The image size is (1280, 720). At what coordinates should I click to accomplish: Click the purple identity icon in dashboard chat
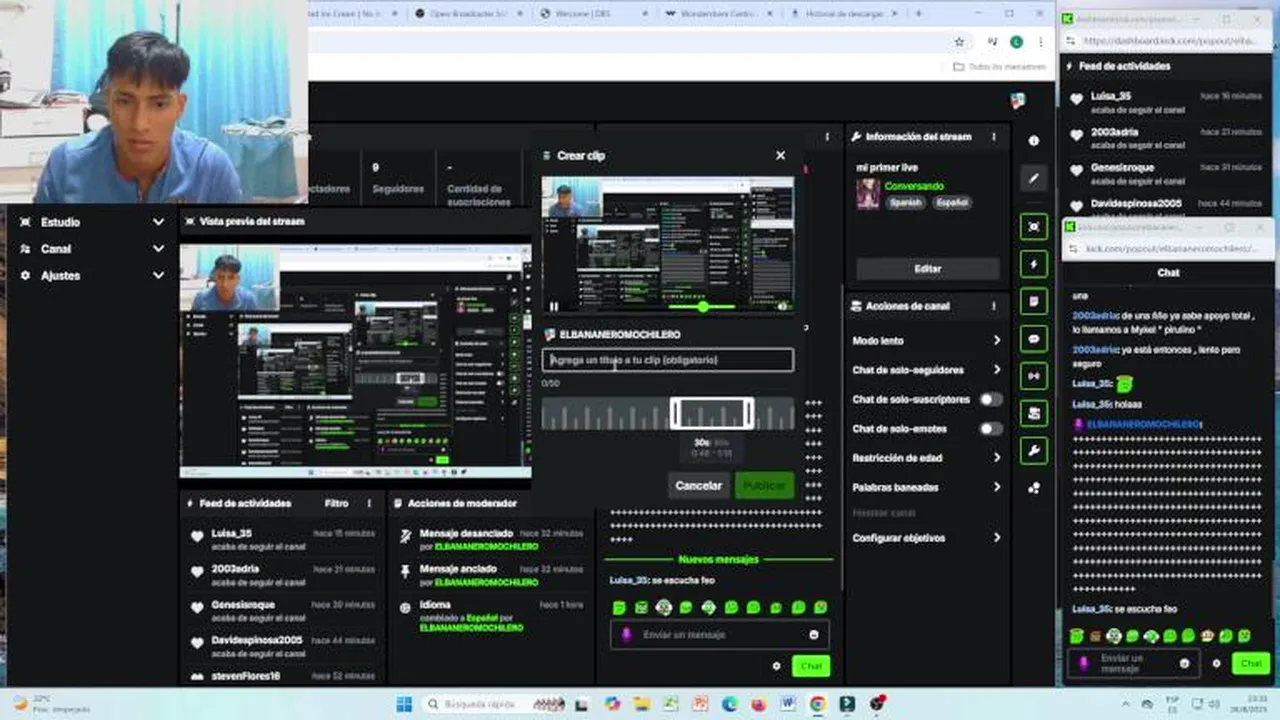pyautogui.click(x=626, y=635)
